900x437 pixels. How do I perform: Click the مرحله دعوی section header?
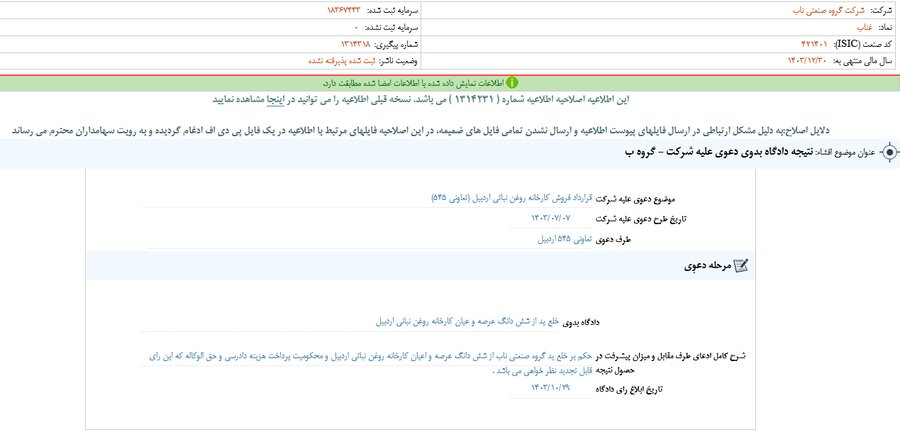[x=705, y=265]
